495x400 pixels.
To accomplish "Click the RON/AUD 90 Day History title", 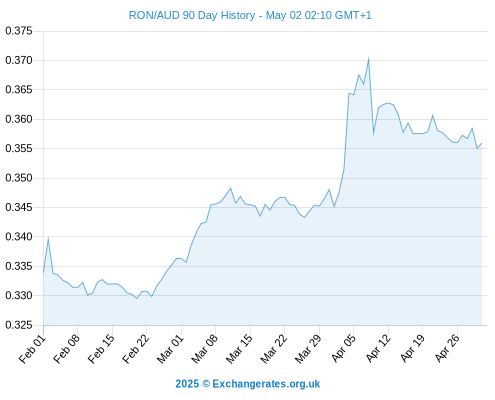I will coord(250,15).
